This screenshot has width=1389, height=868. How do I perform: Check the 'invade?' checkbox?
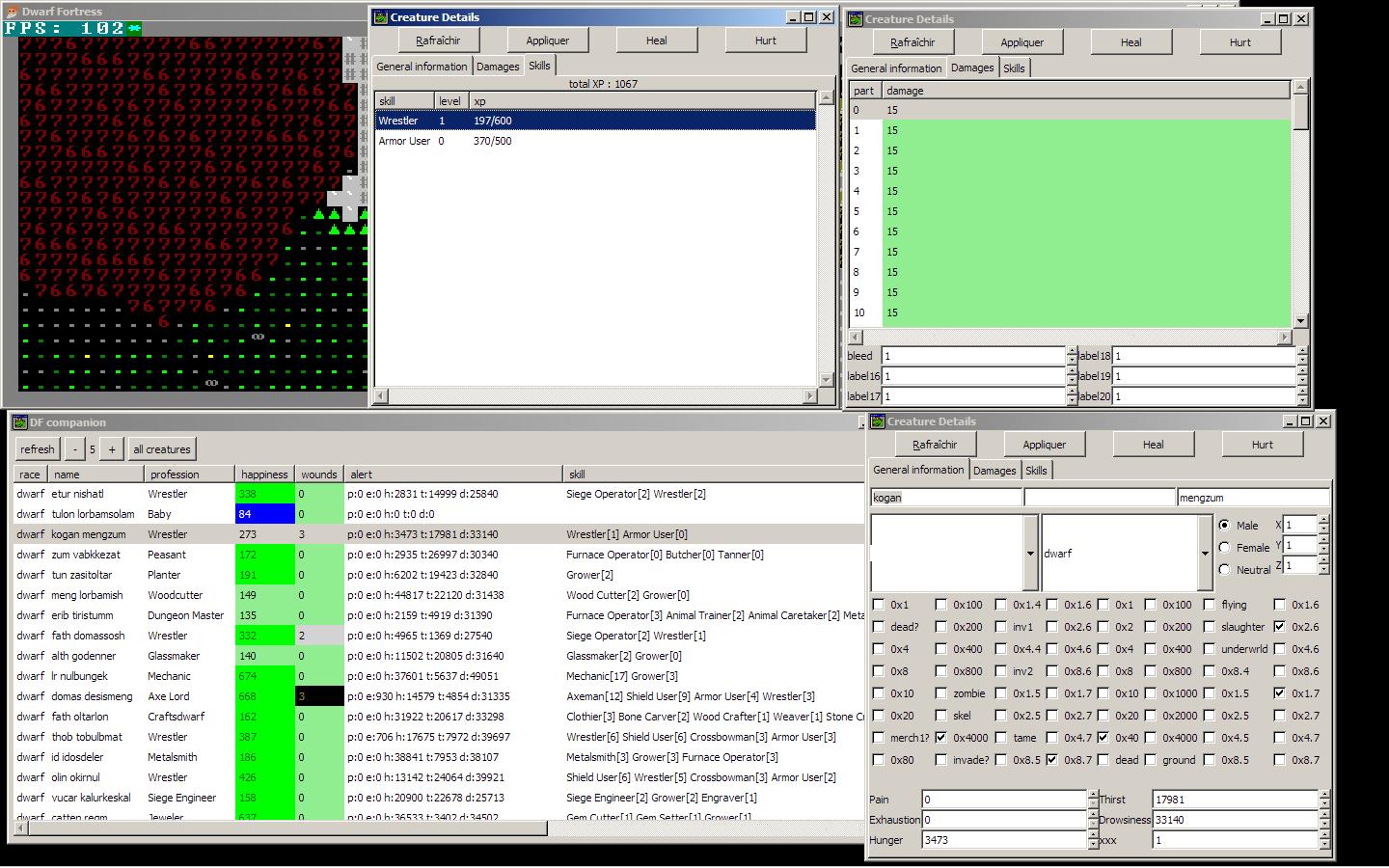(x=941, y=760)
